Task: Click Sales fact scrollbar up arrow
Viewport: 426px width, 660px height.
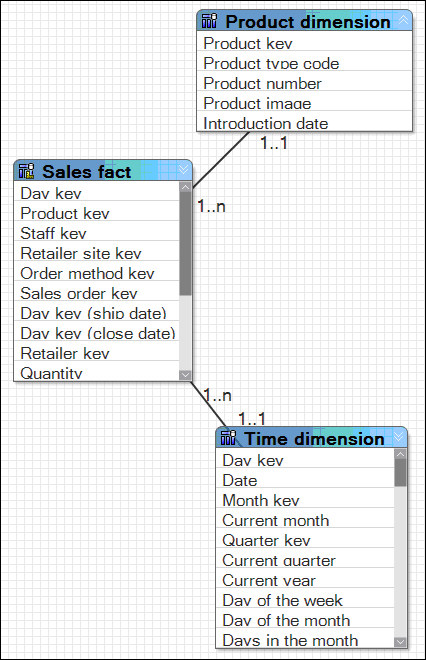Action: [x=185, y=187]
